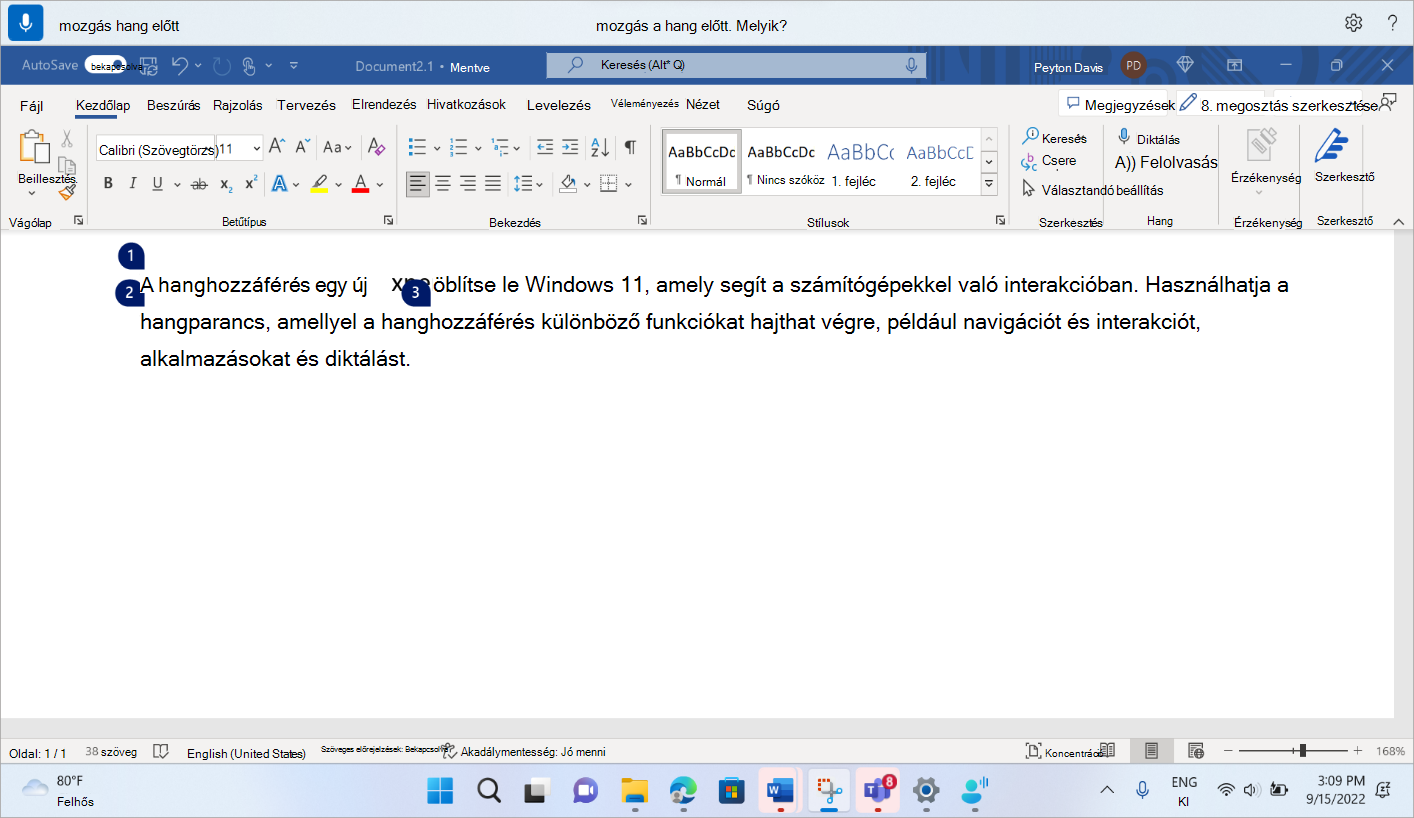Align text left

[x=418, y=184]
